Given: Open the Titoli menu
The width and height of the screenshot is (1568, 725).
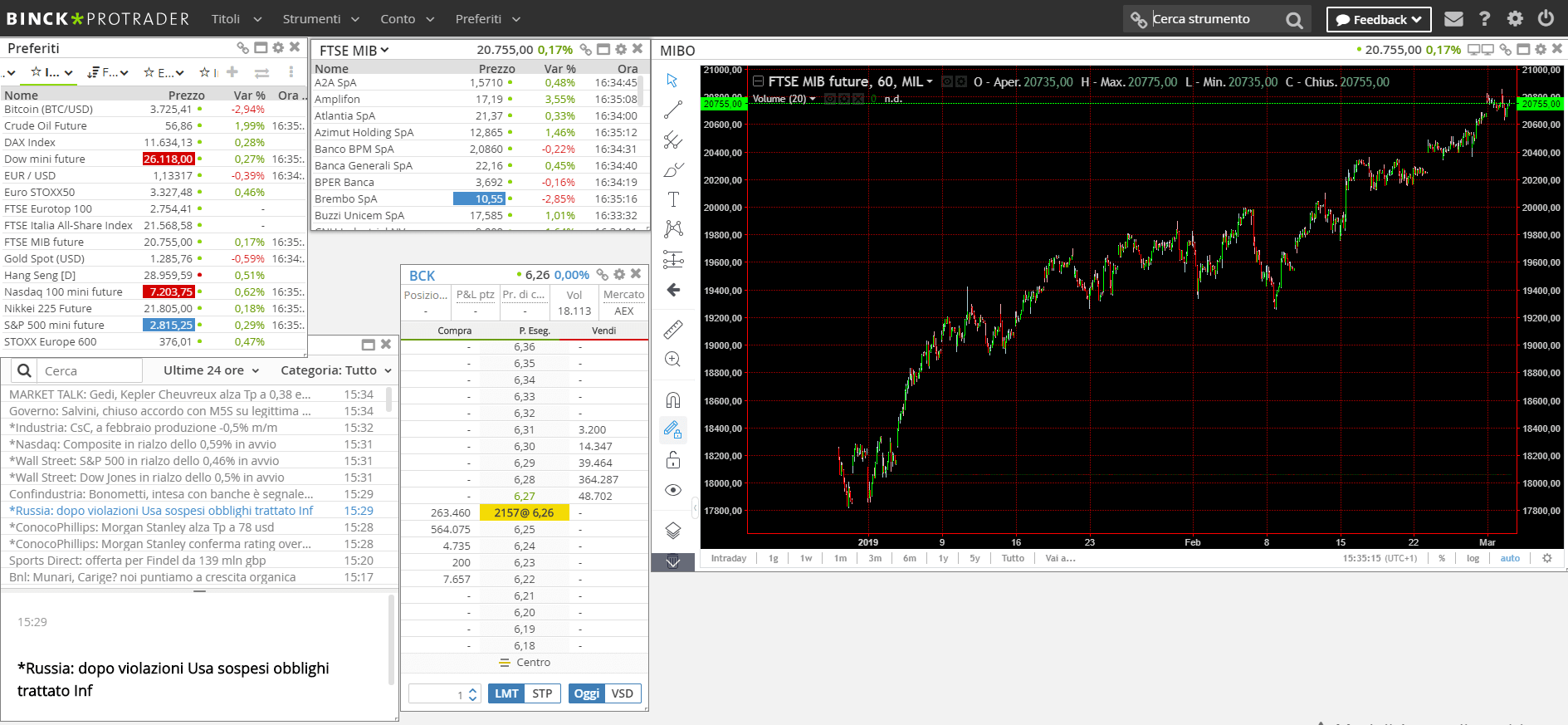Looking at the screenshot, I should click(x=237, y=18).
